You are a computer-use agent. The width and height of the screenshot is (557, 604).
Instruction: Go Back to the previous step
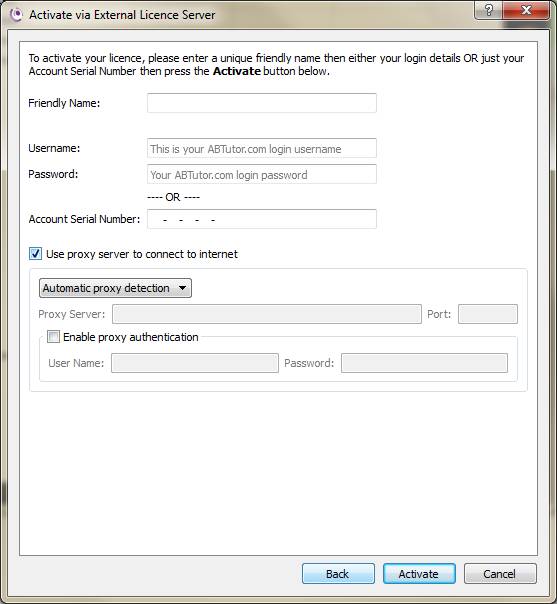pyautogui.click(x=338, y=574)
